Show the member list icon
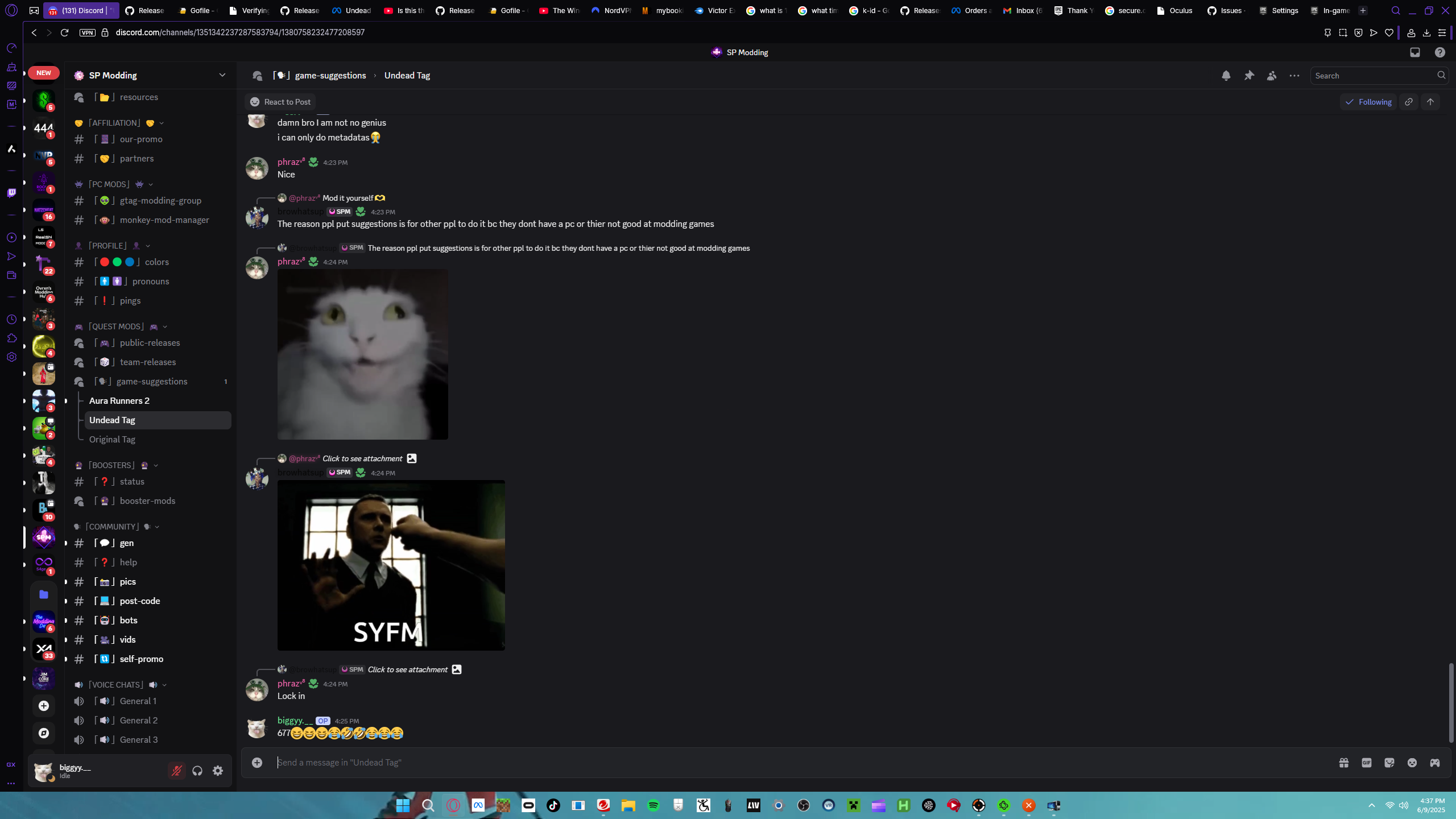The image size is (1456, 819). point(1272,76)
